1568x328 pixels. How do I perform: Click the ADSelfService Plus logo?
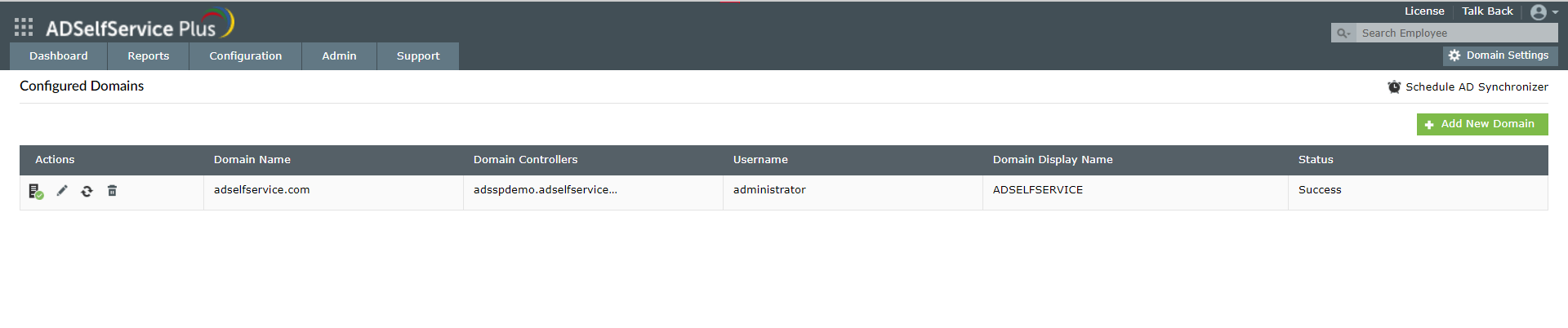140,24
